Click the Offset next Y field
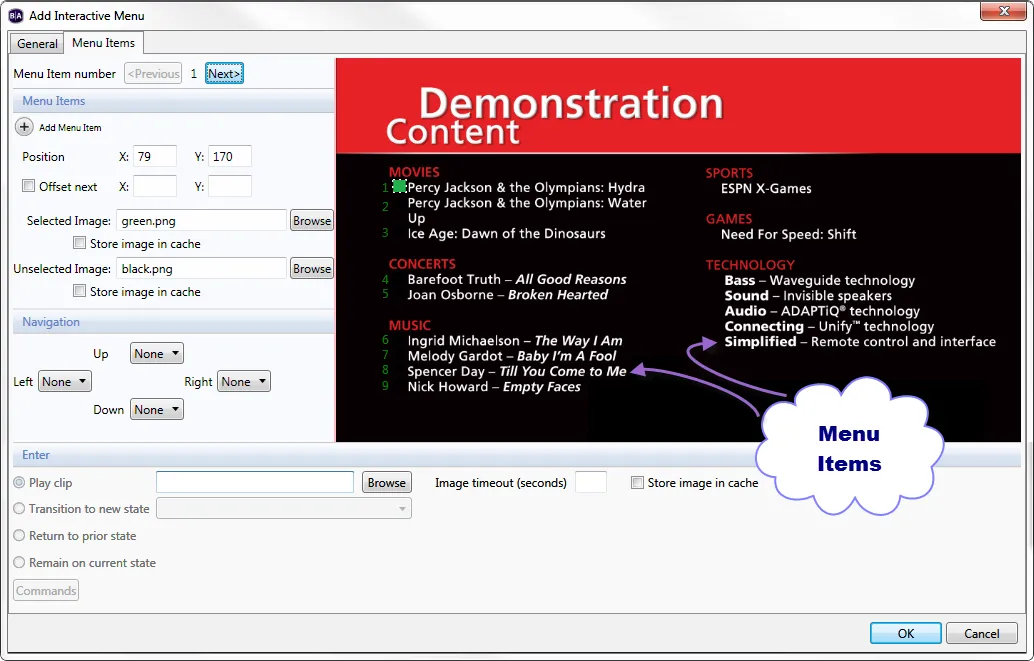The width and height of the screenshot is (1034, 661). click(x=230, y=186)
